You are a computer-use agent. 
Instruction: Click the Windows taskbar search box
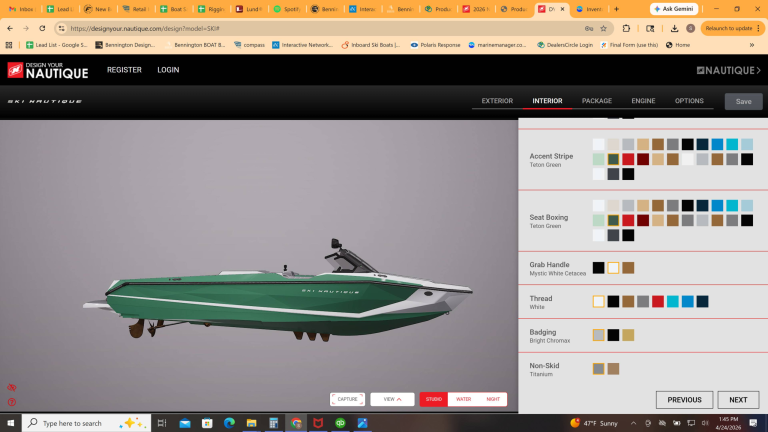pos(85,423)
